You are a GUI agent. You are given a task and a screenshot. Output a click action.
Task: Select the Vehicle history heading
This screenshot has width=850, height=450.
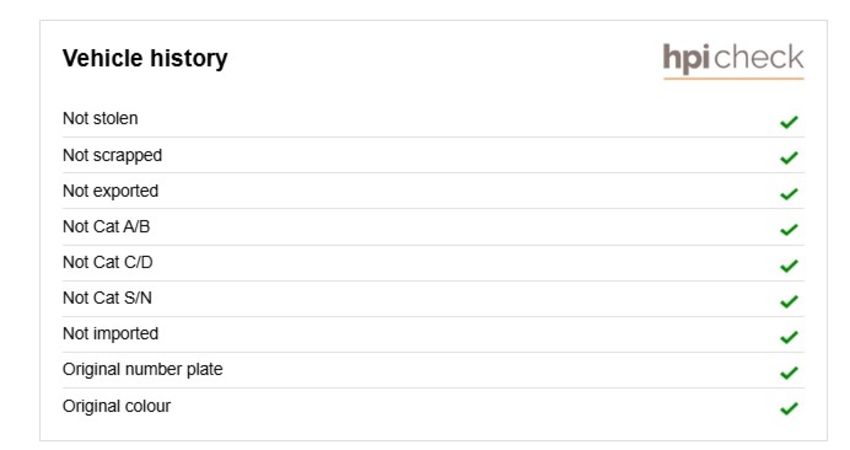point(145,59)
